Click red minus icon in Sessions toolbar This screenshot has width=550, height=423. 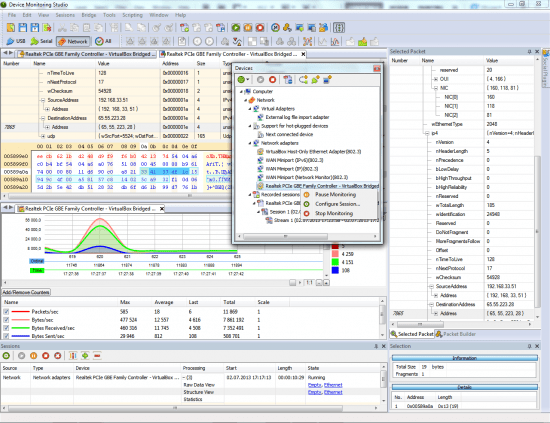97,356
